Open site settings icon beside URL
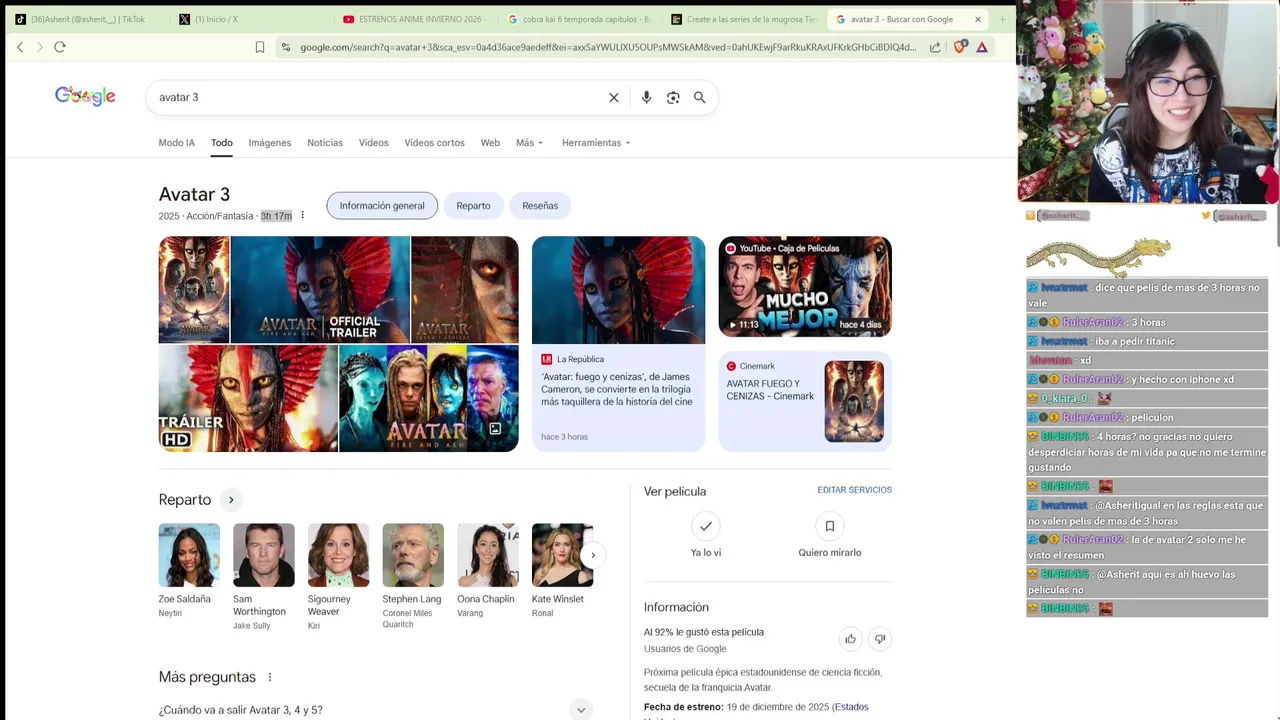 pyautogui.click(x=286, y=47)
